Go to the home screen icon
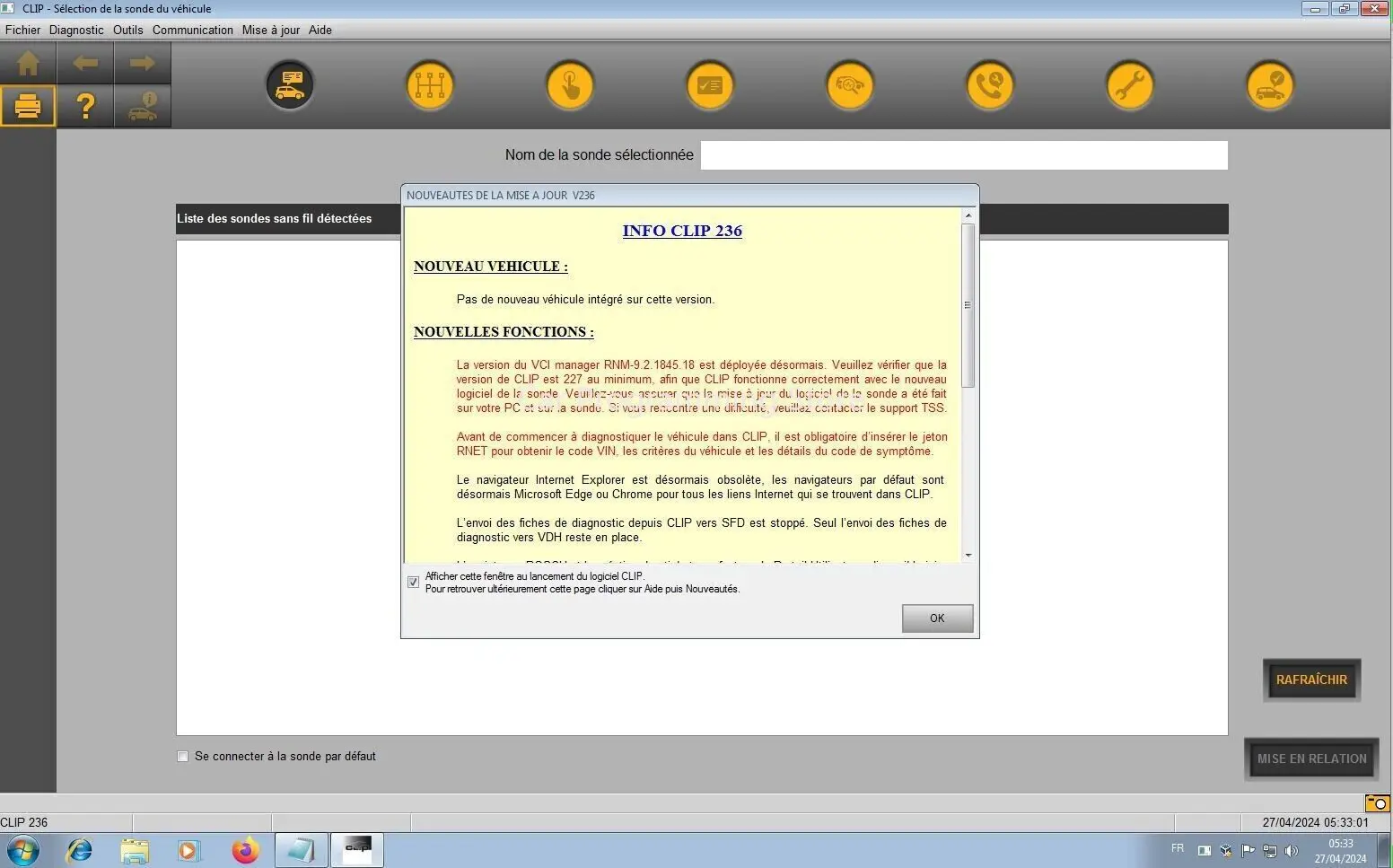This screenshot has height=868, width=1393. point(28,63)
